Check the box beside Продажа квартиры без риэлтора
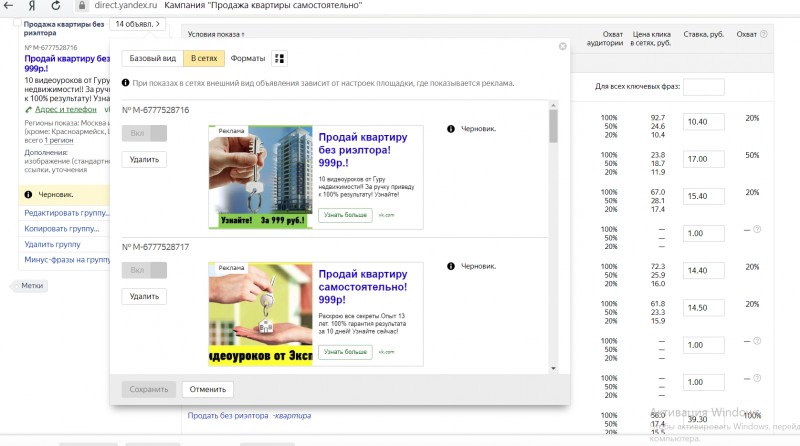800x446 pixels. click(x=17, y=23)
